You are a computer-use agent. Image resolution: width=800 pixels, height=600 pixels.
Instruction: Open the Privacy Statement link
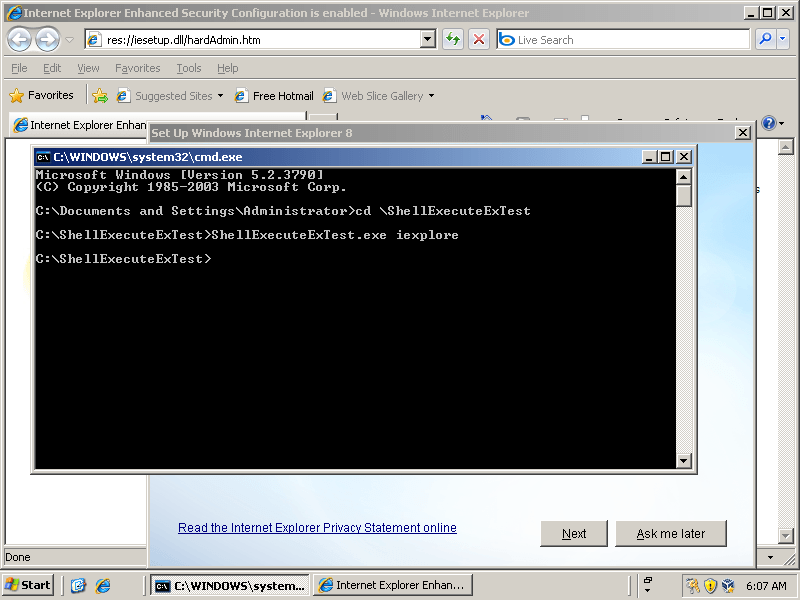316,527
